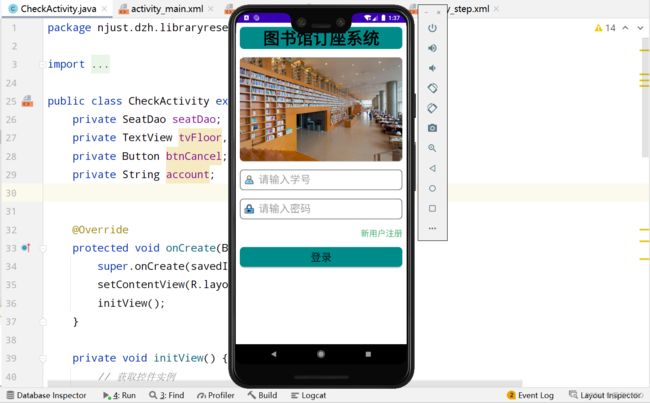Close the activity_main.xml tab
The height and width of the screenshot is (403, 650).
click(x=211, y=9)
